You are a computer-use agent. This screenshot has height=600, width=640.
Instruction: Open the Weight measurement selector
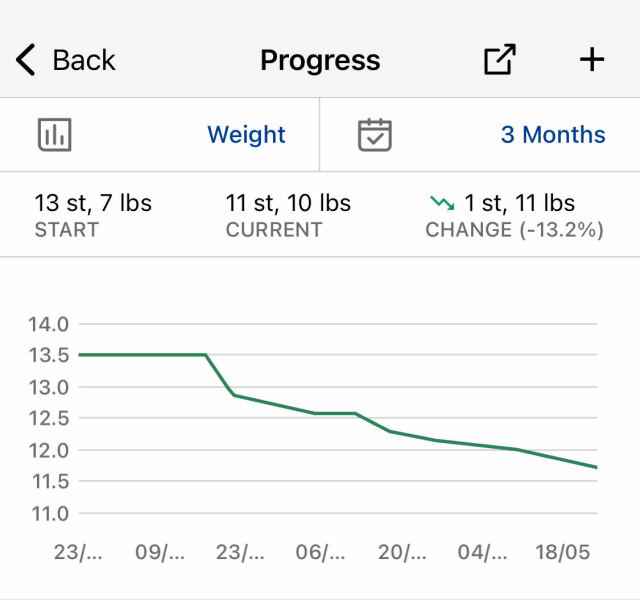coord(246,135)
